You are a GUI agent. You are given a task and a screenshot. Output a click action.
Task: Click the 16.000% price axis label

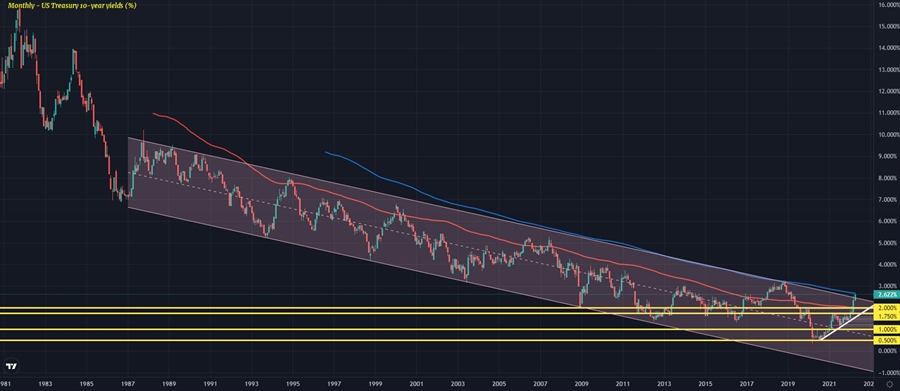[887, 5]
